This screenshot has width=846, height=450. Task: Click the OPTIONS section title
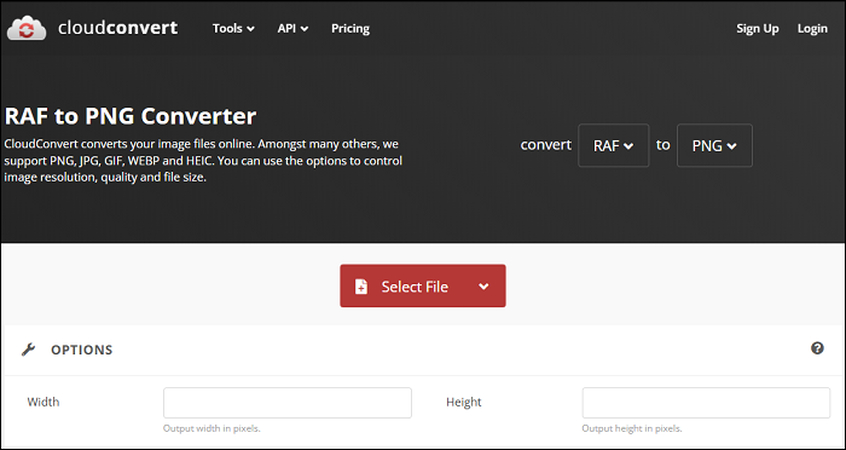pos(82,350)
